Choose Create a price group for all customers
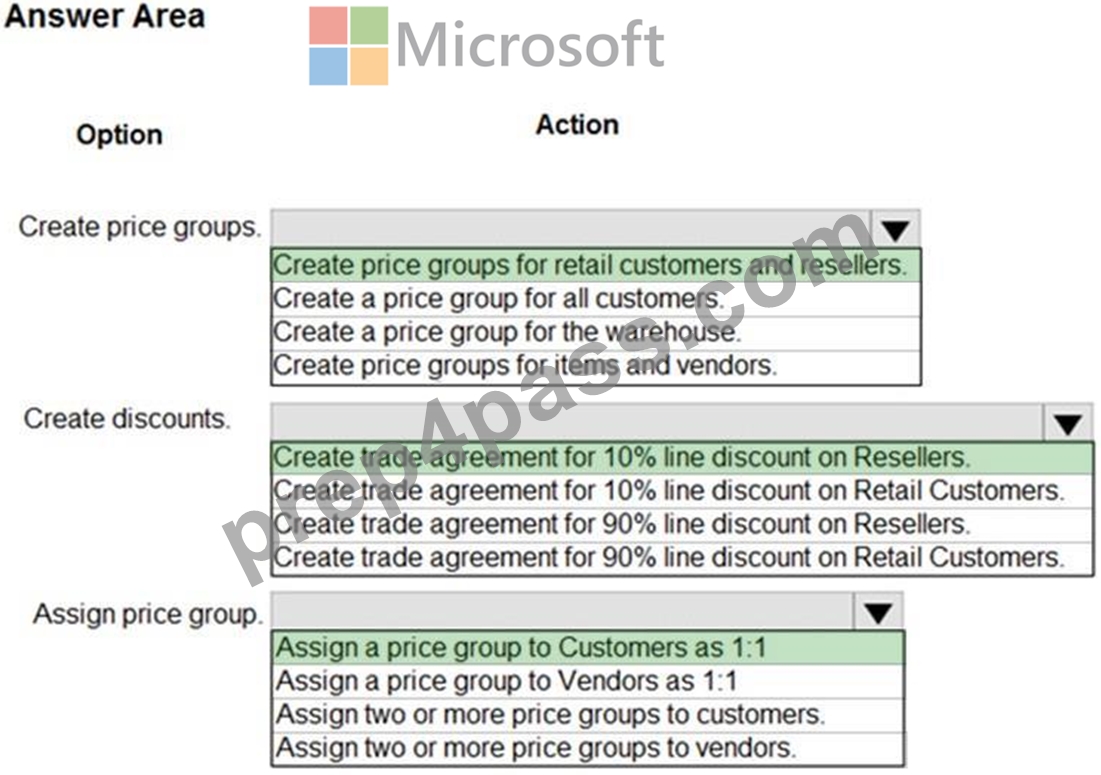Image resolution: width=1101 pixels, height=775 pixels. coord(595,299)
